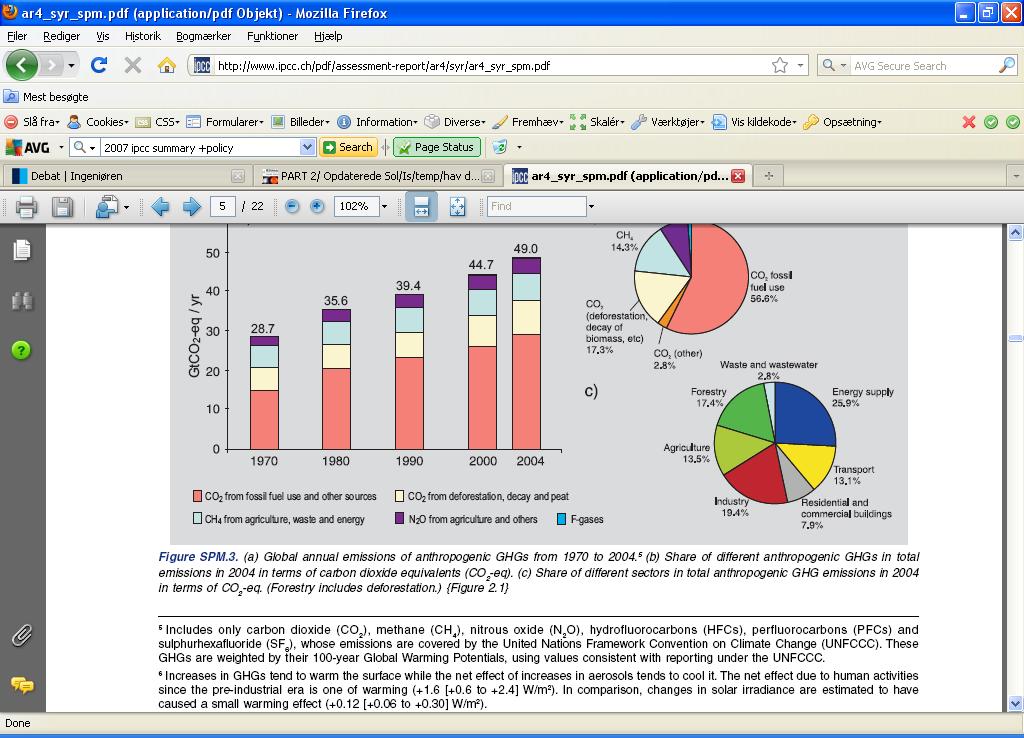Start AVG Secure Search with magnifier icon
1024x738 pixels.
[1007, 65]
